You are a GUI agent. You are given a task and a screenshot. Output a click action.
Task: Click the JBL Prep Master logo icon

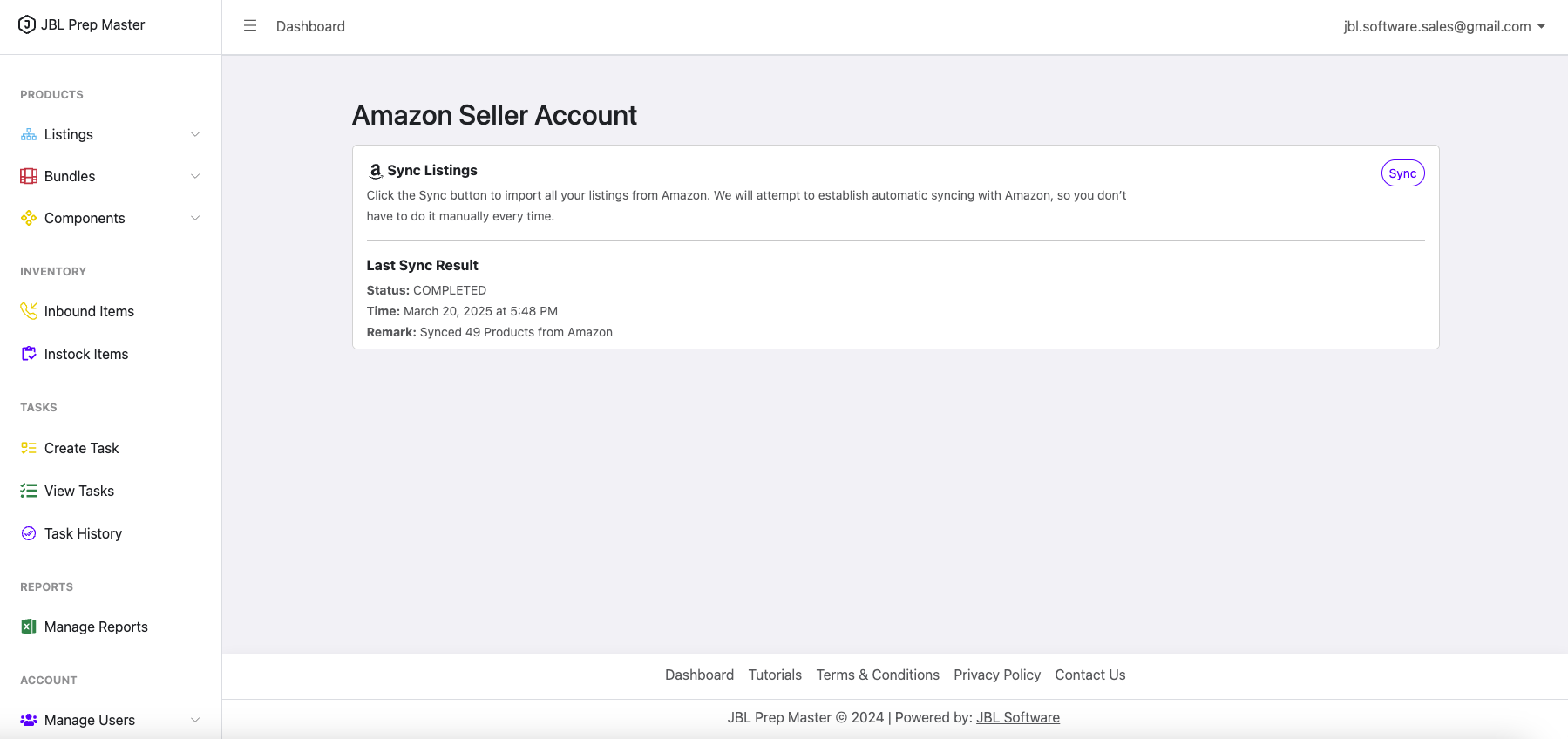27,24
